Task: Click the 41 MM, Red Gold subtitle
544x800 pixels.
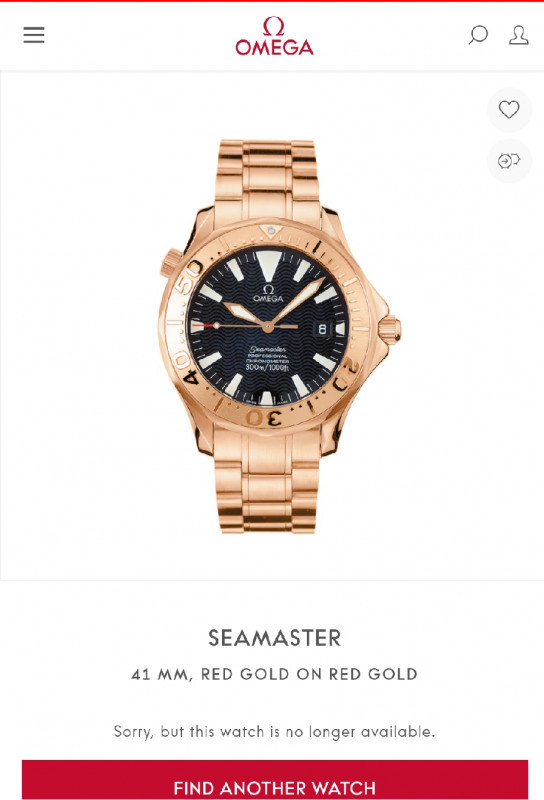Action: click(x=275, y=674)
